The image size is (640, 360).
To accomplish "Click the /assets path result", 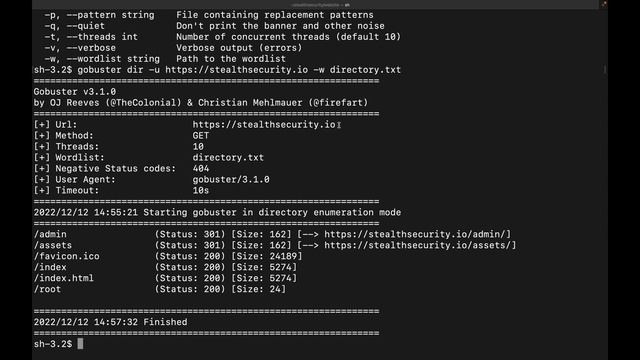I will point(53,245).
